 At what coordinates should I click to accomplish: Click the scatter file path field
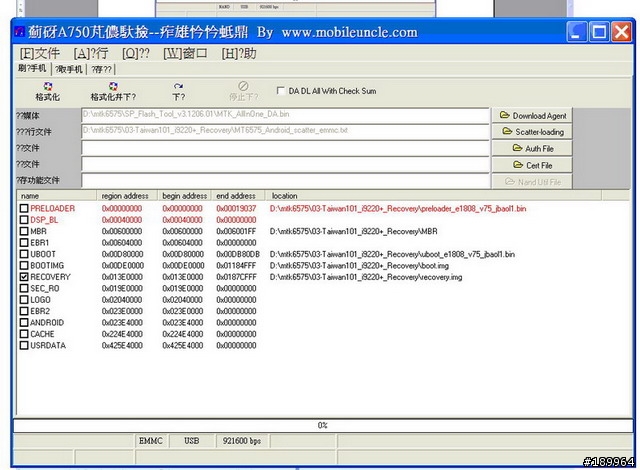[x=285, y=131]
